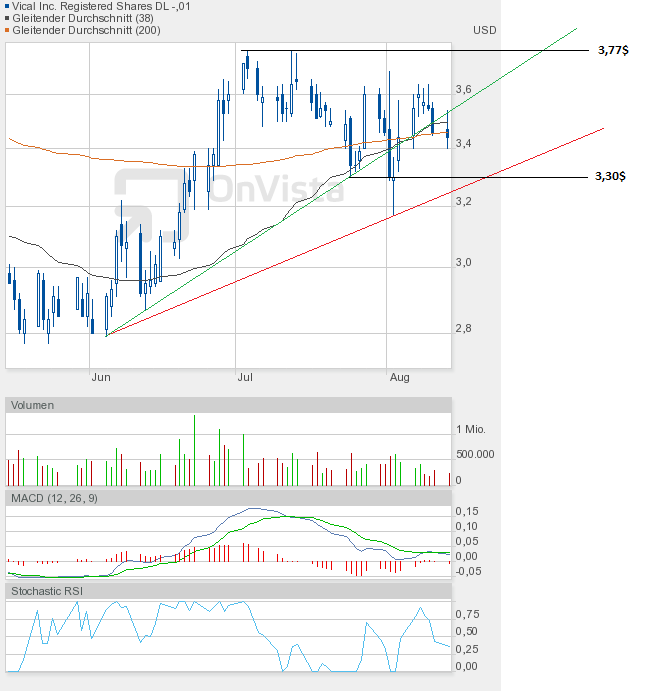Click the orange legend square for the 200-day average
The width and height of the screenshot is (660, 691).
(7, 30)
